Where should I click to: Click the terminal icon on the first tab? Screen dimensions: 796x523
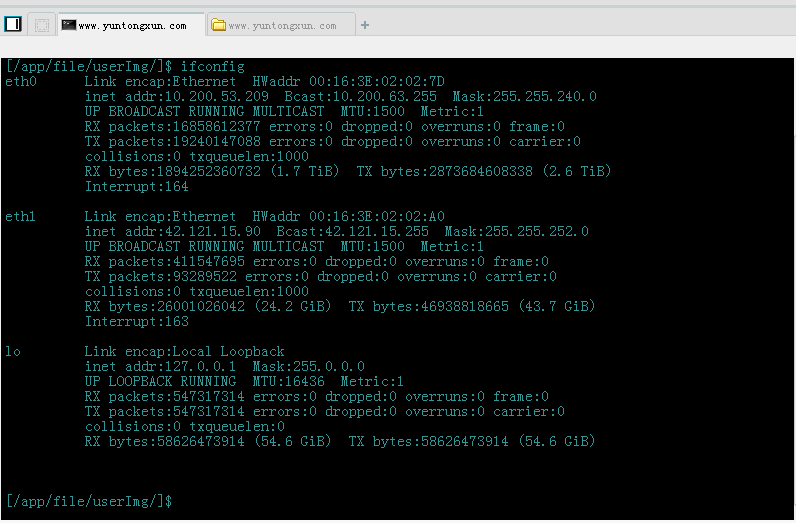pyautogui.click(x=69, y=25)
